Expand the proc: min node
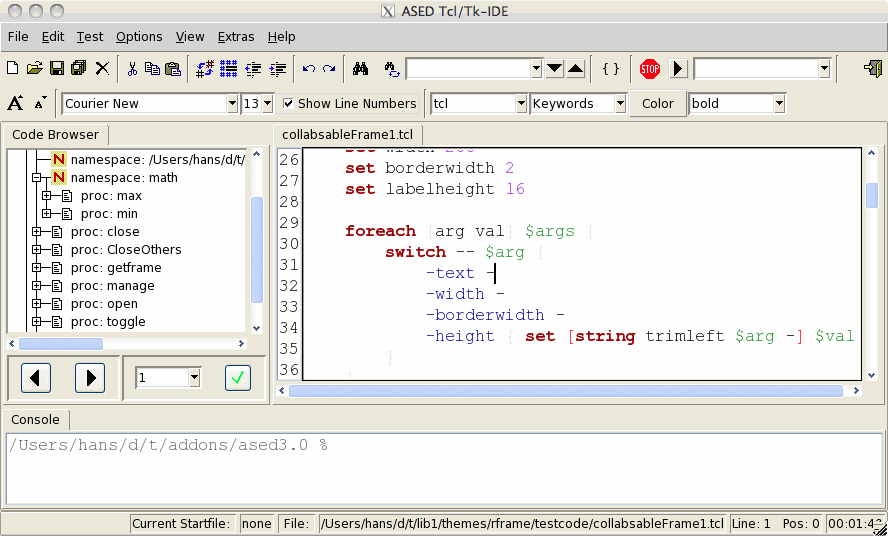This screenshot has height=536, width=888. coord(46,214)
